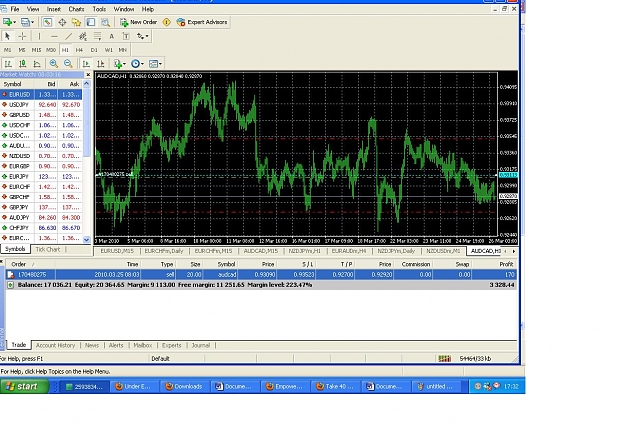Switch to the Tick Chart tab
625x432 pixels.
[47, 249]
